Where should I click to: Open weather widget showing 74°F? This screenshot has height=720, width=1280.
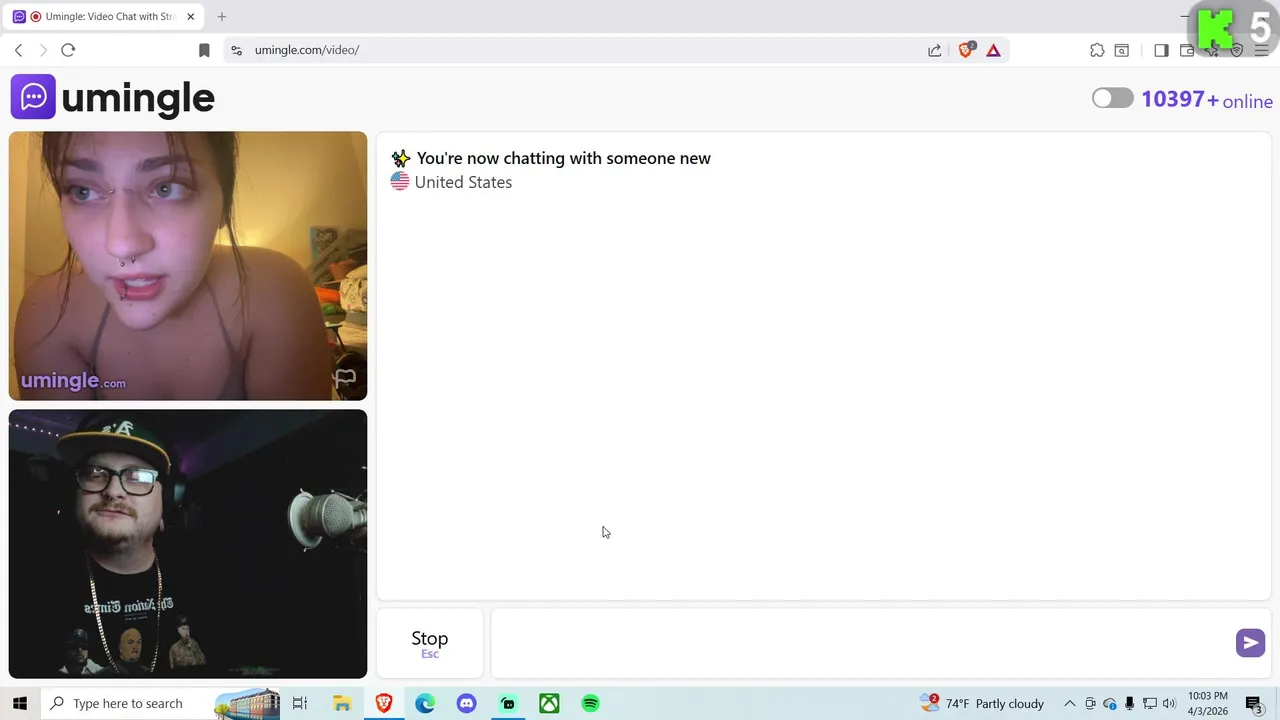[983, 703]
